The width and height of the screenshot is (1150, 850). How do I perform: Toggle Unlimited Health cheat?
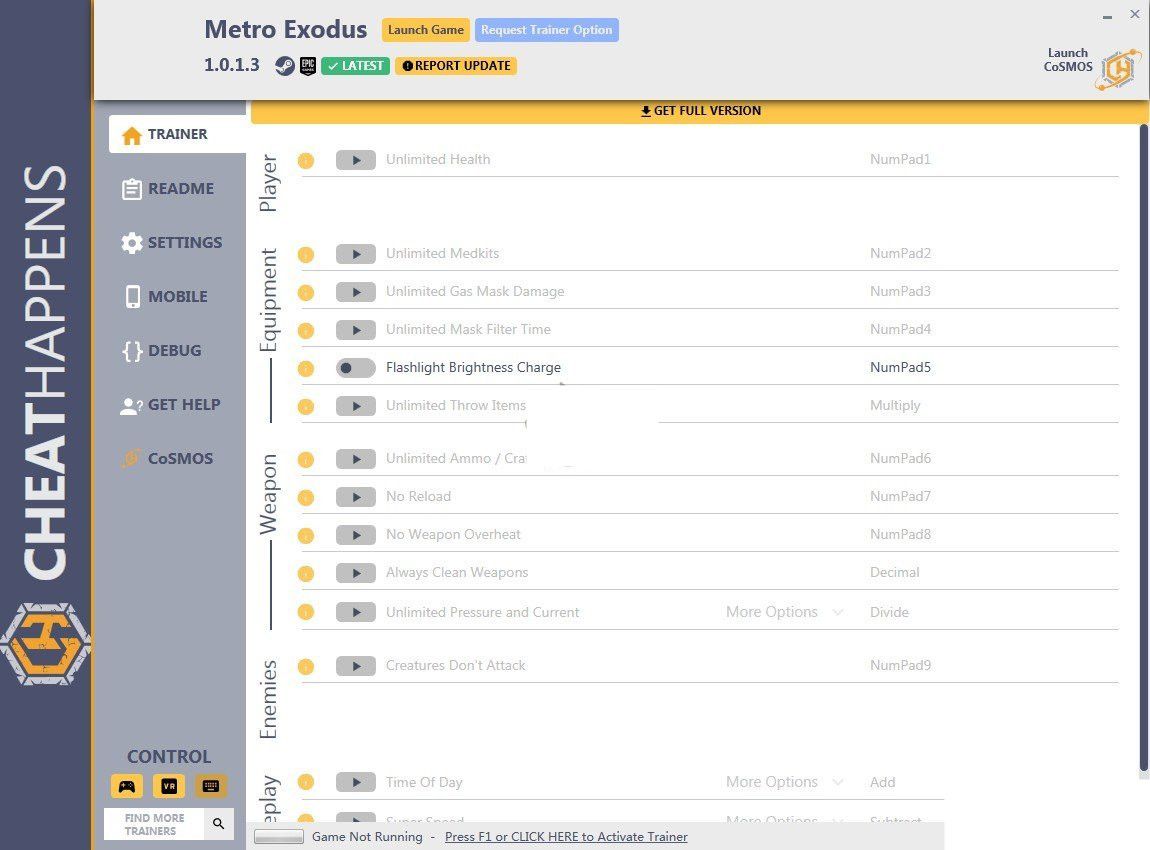click(x=356, y=160)
